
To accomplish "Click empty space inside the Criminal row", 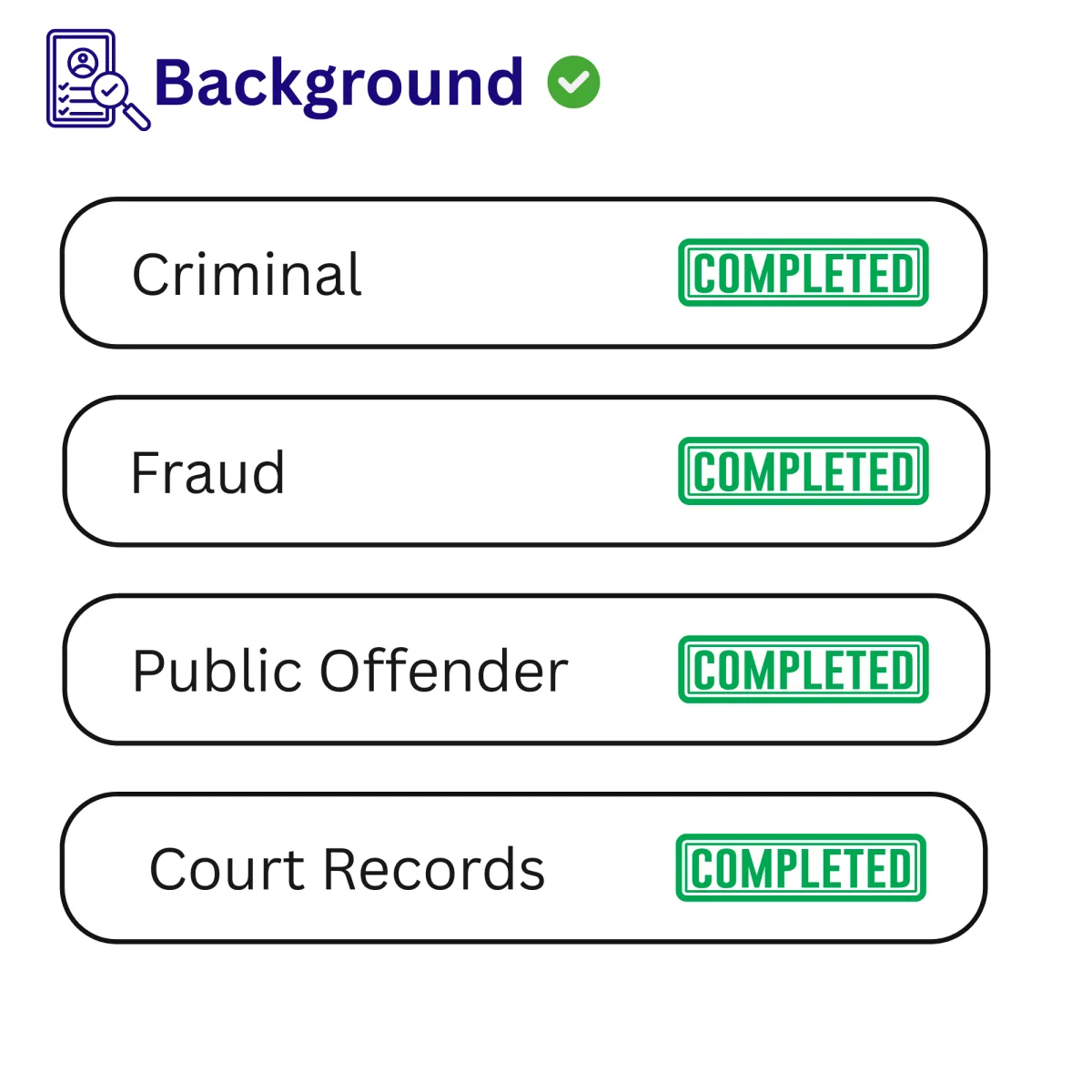I will coord(519,273).
